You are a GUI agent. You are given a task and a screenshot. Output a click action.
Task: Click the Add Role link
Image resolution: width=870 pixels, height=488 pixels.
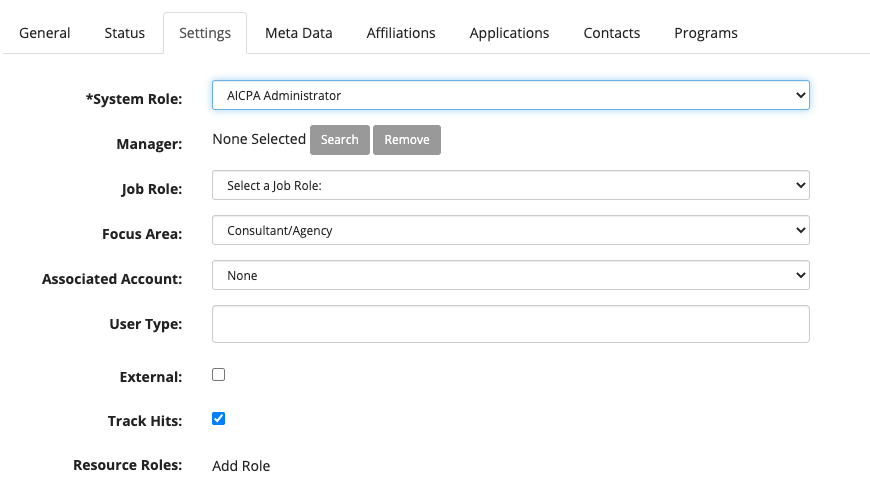tap(241, 466)
